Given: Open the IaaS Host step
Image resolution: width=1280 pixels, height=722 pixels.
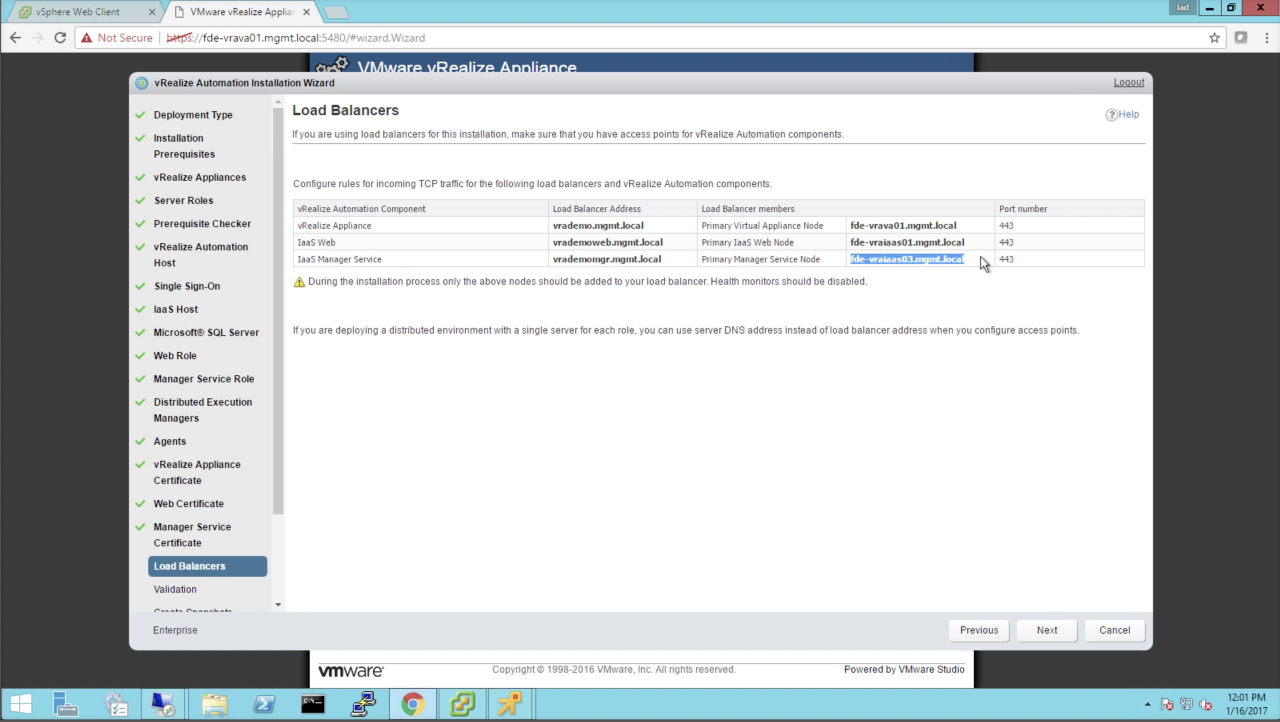Looking at the screenshot, I should click(x=176, y=309).
